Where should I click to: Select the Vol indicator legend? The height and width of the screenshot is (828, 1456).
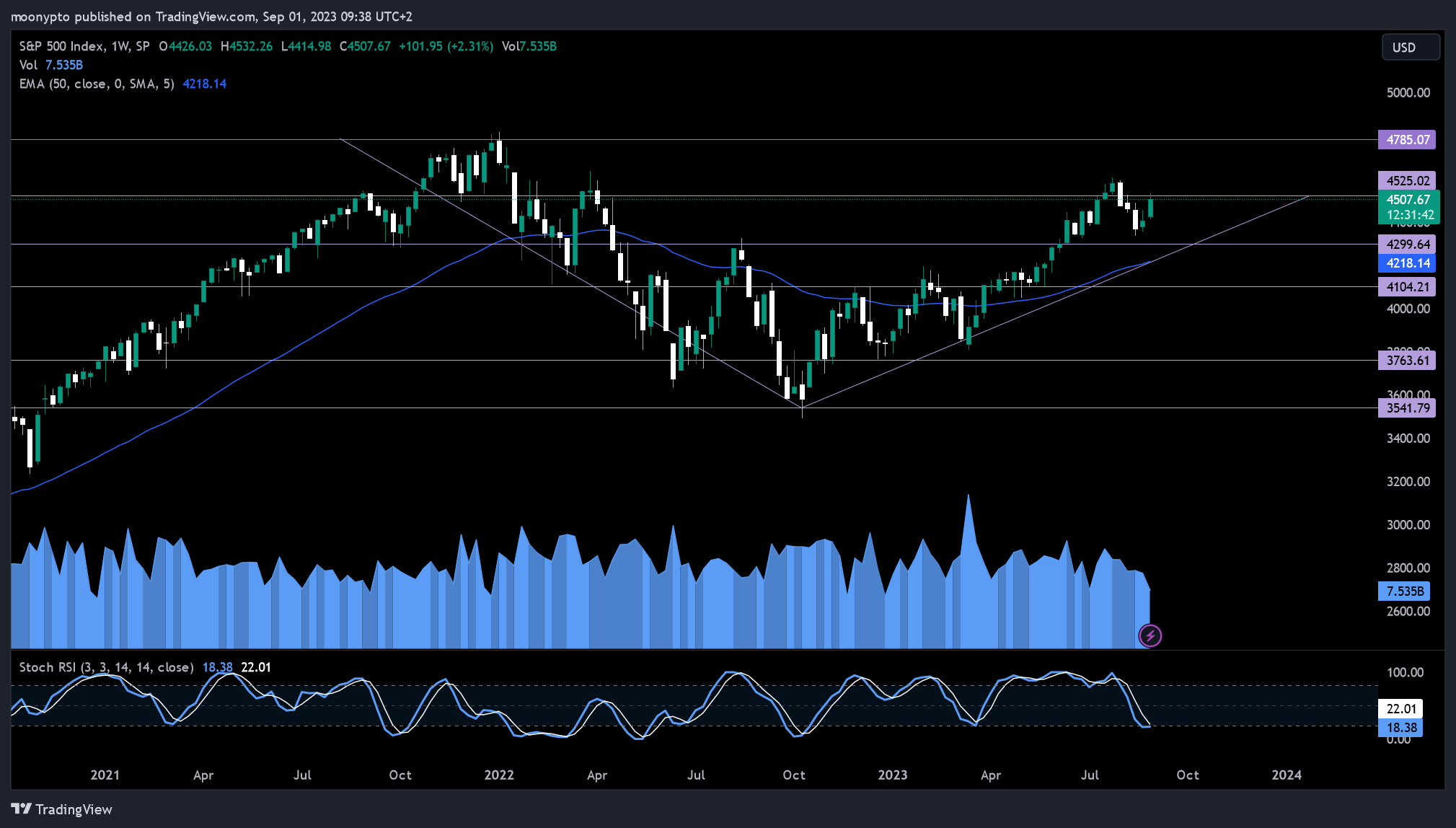[x=51, y=65]
